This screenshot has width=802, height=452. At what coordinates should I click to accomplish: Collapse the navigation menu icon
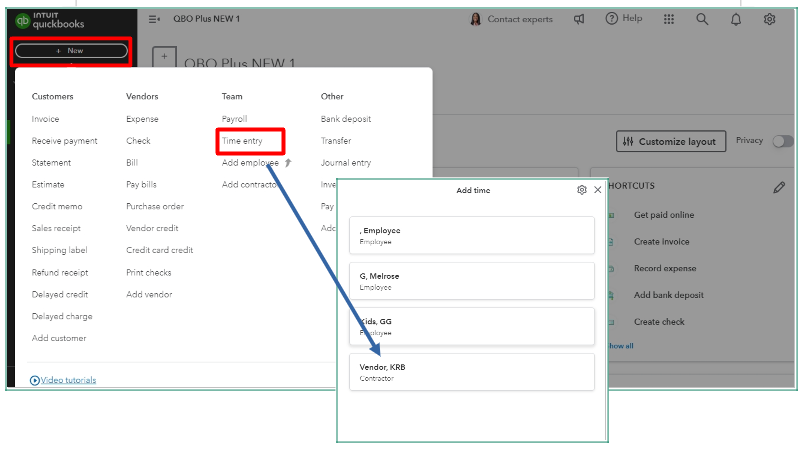(x=154, y=19)
